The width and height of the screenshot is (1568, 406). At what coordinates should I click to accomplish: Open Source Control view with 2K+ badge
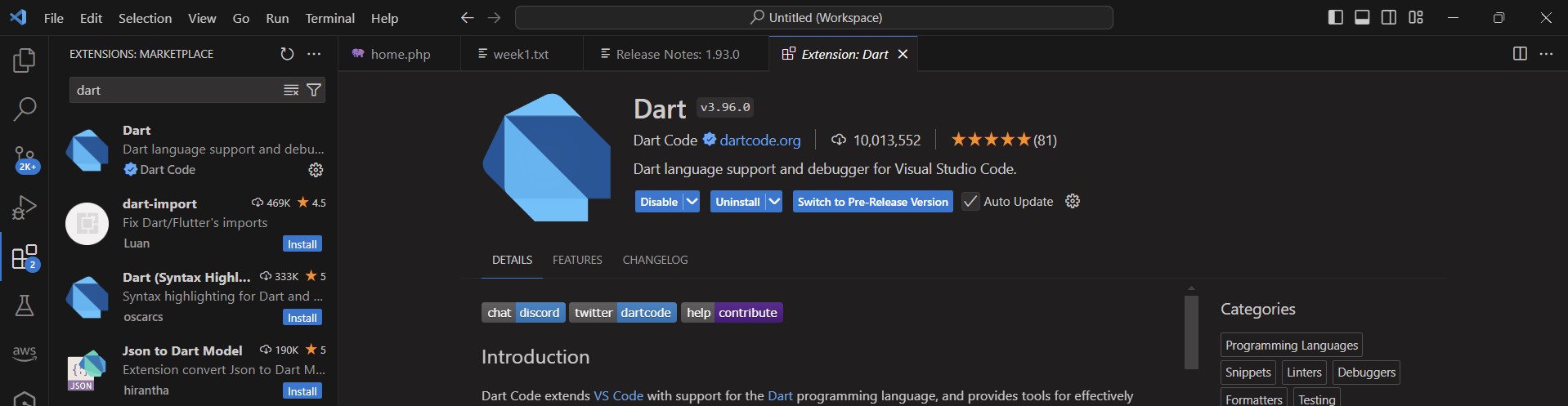click(25, 158)
